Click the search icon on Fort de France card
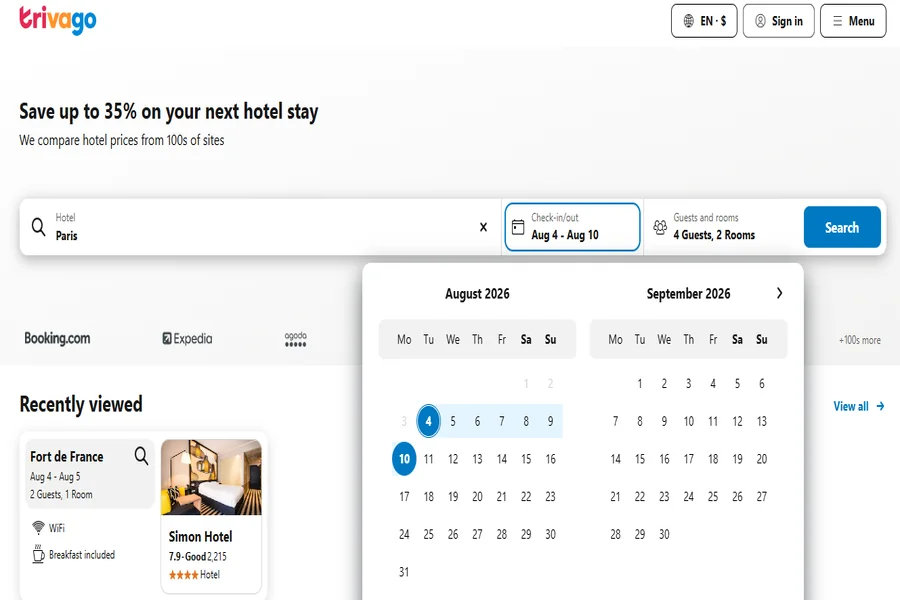 point(141,456)
